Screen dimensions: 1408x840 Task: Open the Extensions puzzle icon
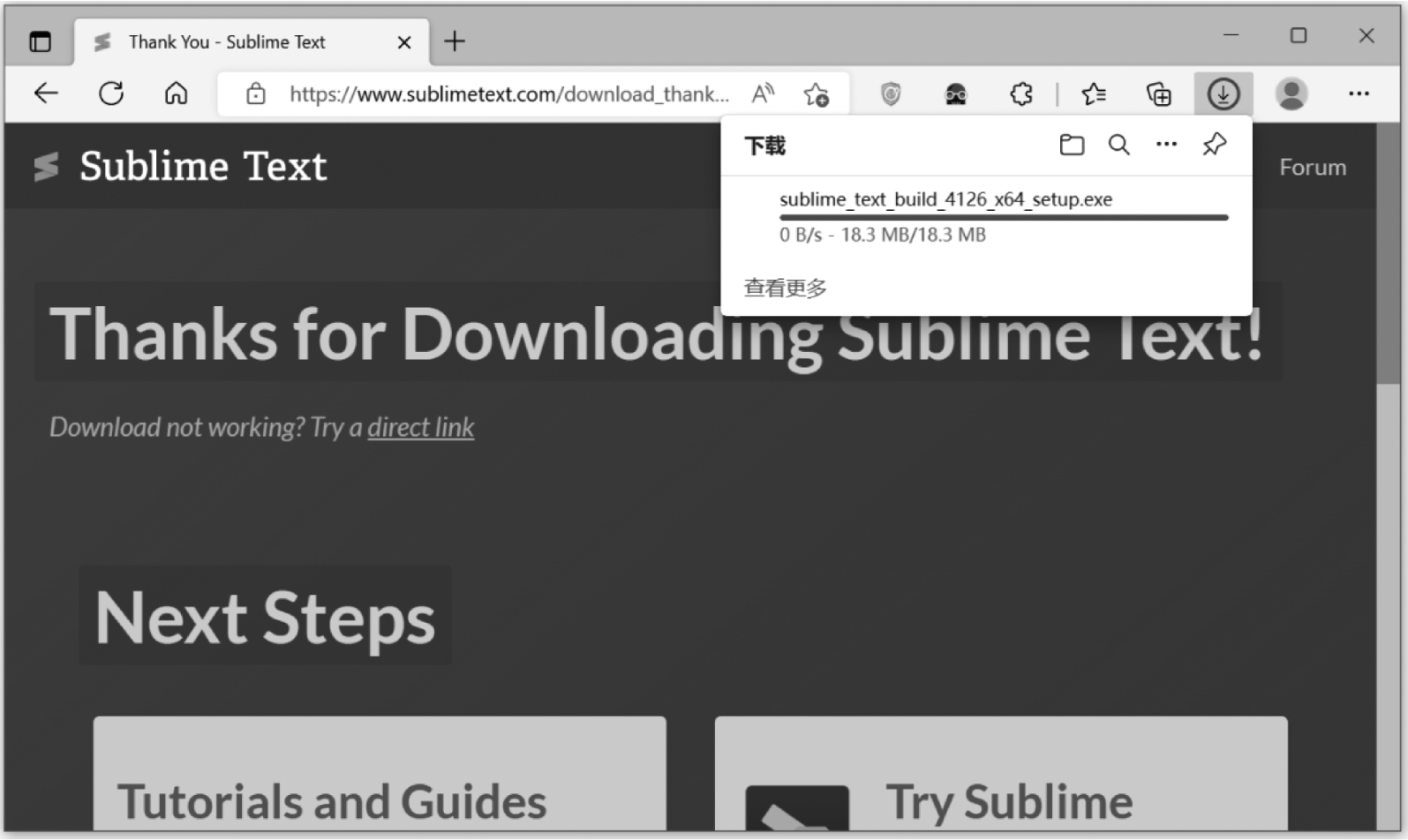1021,94
